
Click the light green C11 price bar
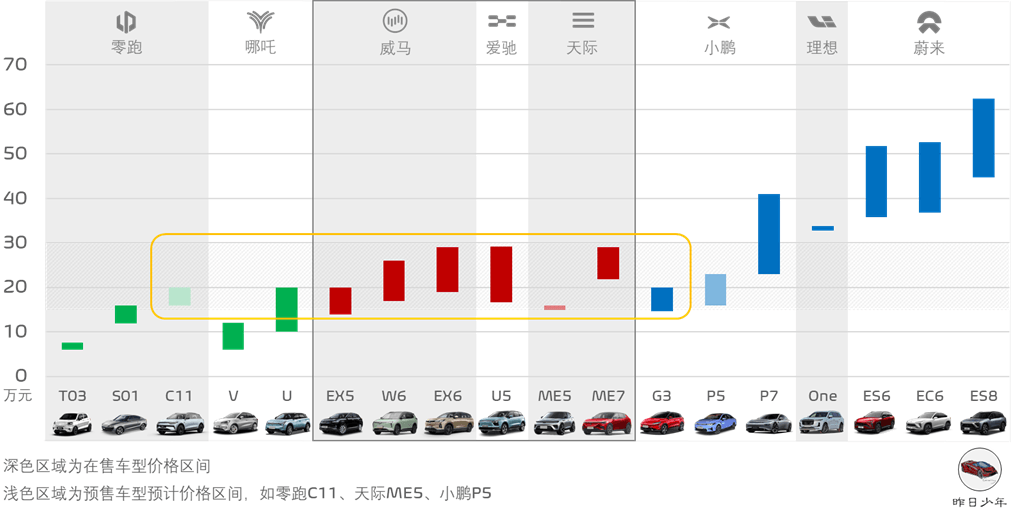pyautogui.click(x=179, y=296)
